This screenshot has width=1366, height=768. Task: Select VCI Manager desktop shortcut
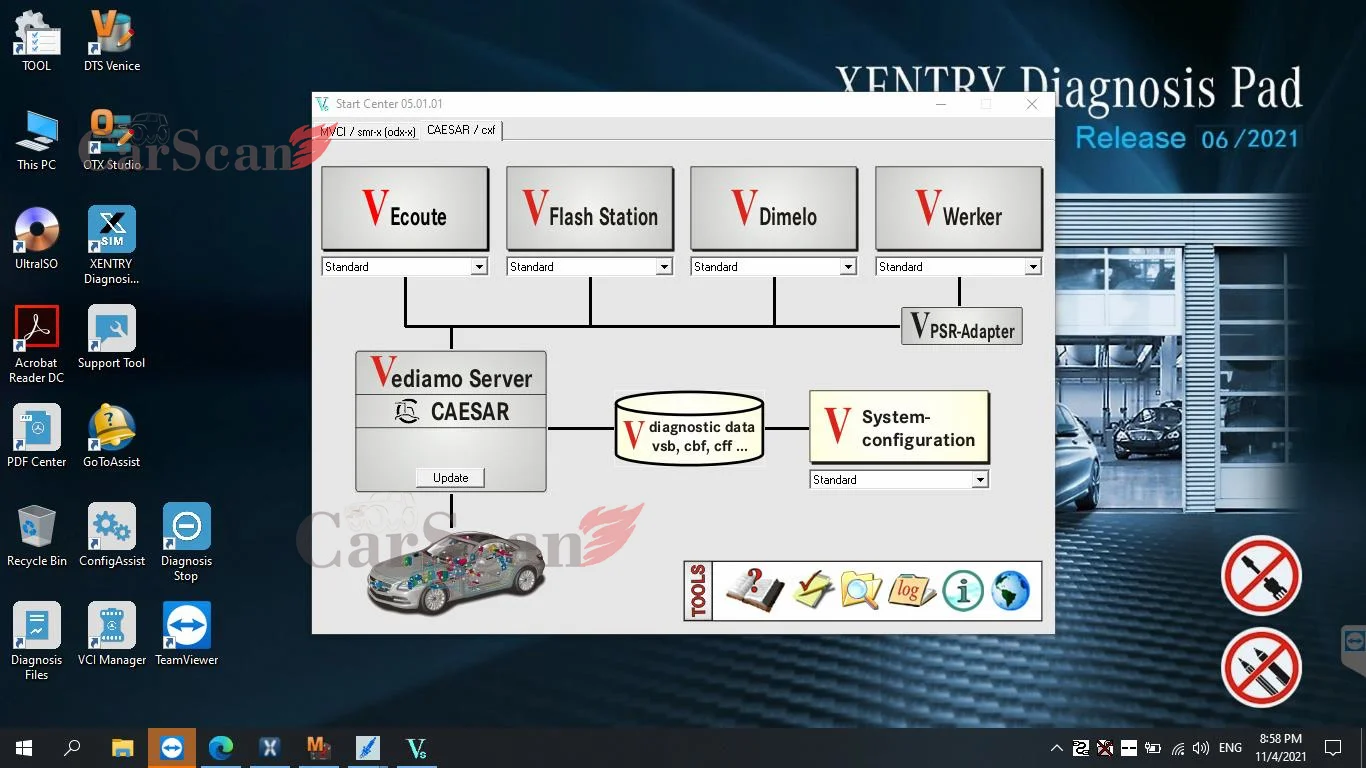click(112, 635)
